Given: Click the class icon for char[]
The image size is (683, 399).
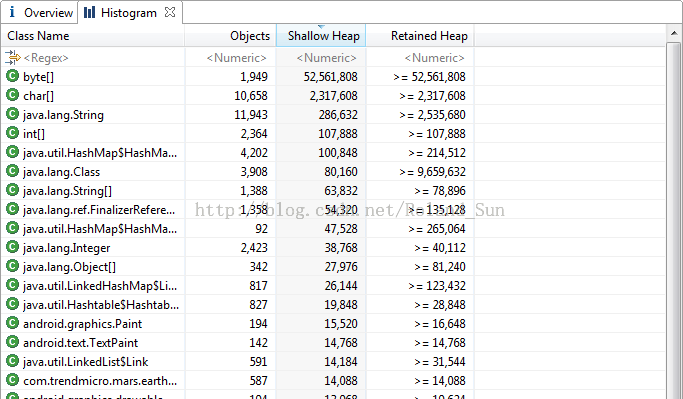Looking at the screenshot, I should [x=13, y=95].
